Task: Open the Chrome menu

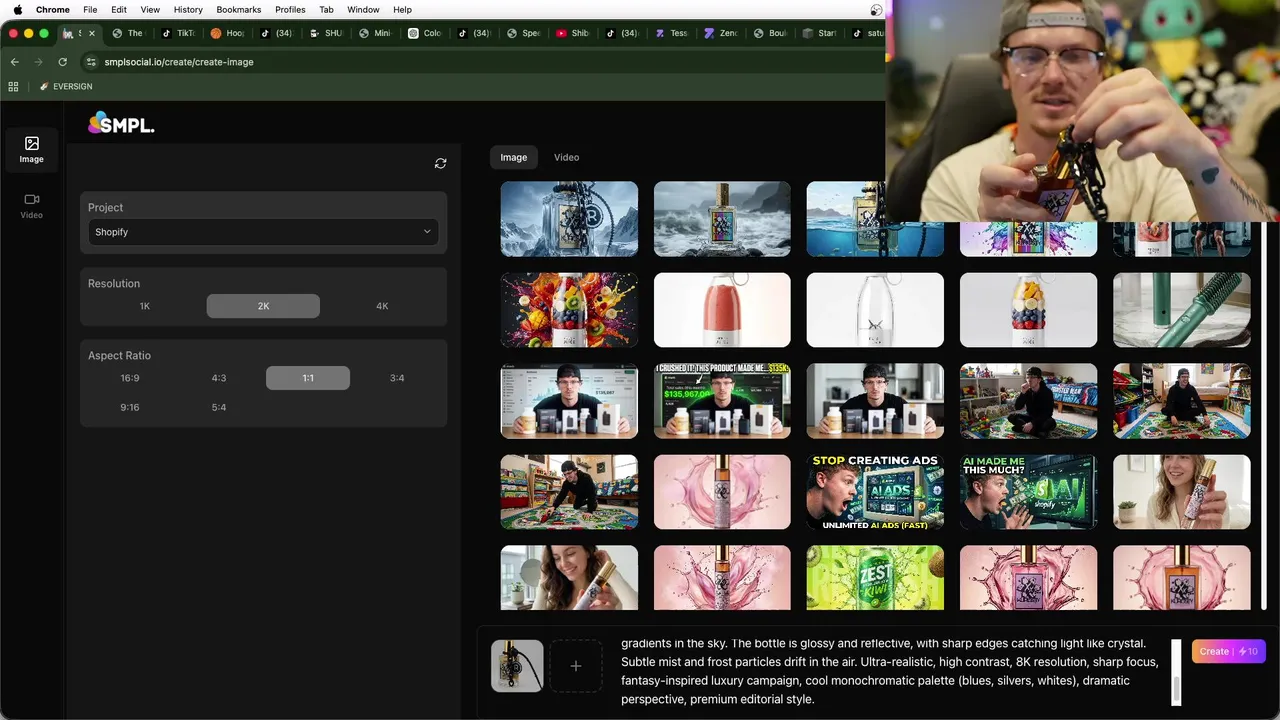Action: click(x=53, y=9)
